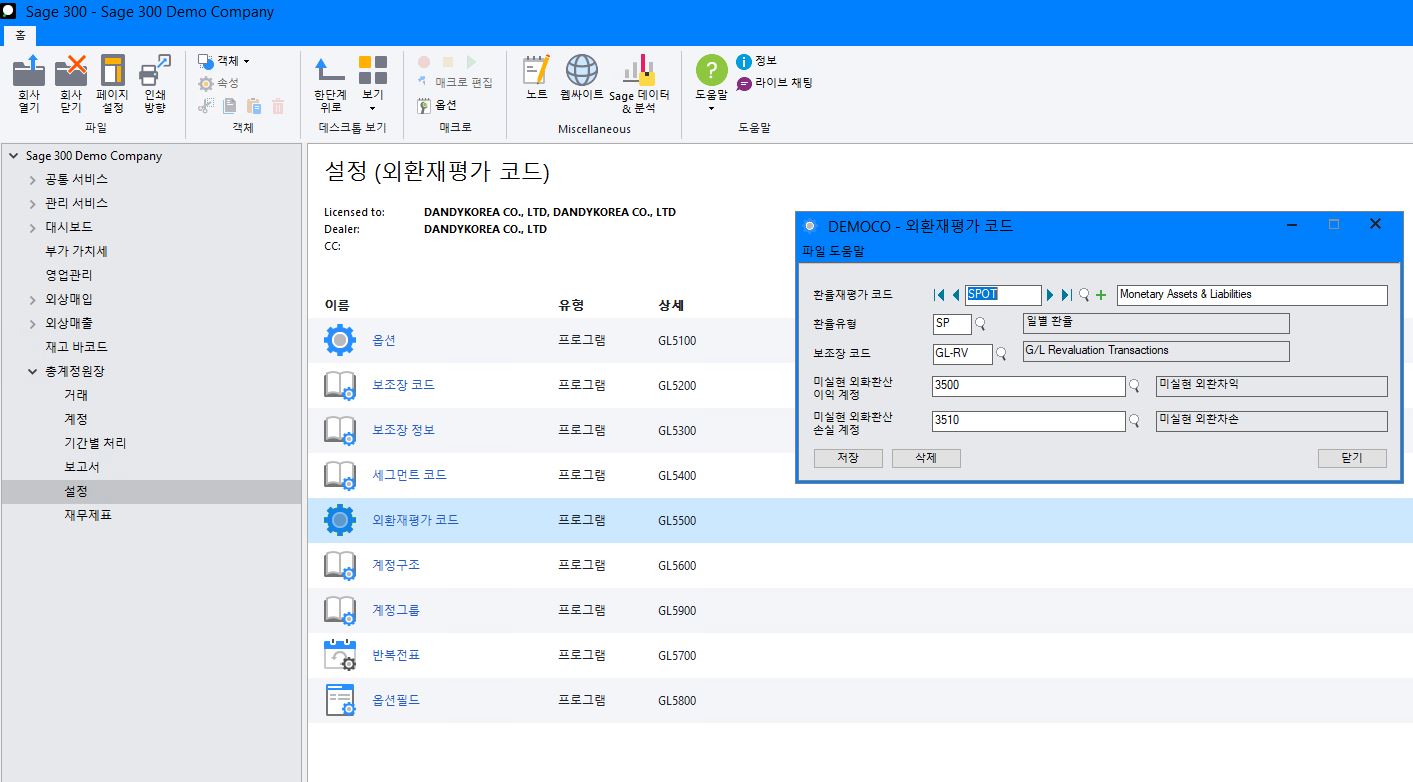Open the 도움말 menu in the DEMOCO dialog
This screenshot has height=782, width=1413.
coord(845,251)
